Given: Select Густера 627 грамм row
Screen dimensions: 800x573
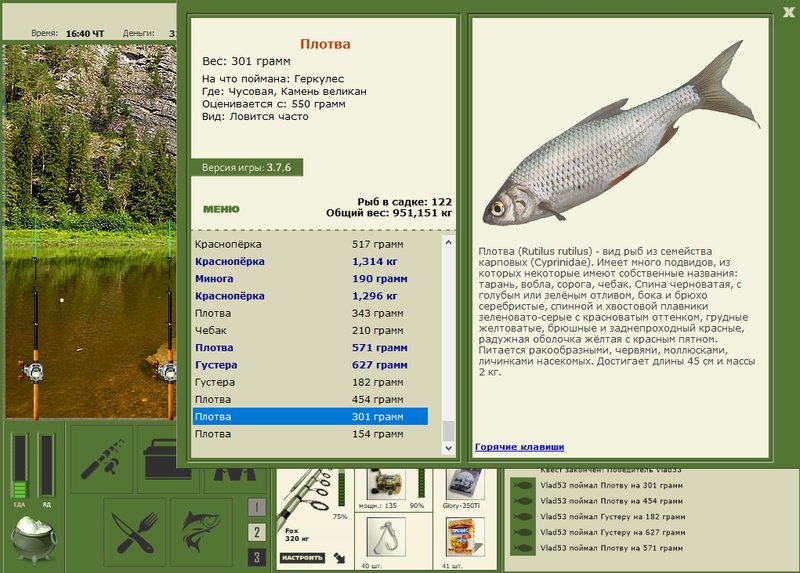Looking at the screenshot, I should pyautogui.click(x=310, y=365).
